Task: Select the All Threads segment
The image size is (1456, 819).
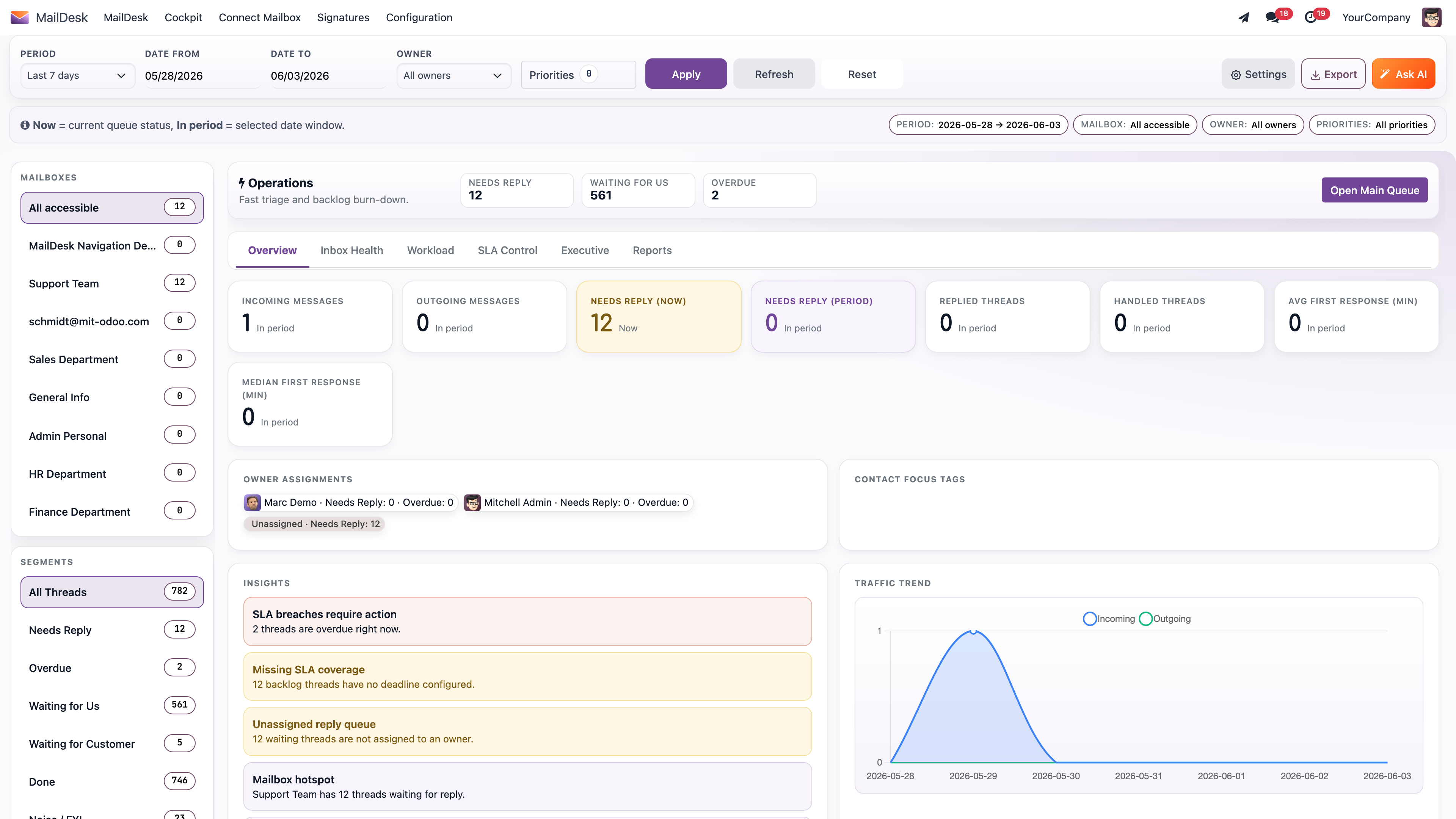Action: (x=112, y=592)
